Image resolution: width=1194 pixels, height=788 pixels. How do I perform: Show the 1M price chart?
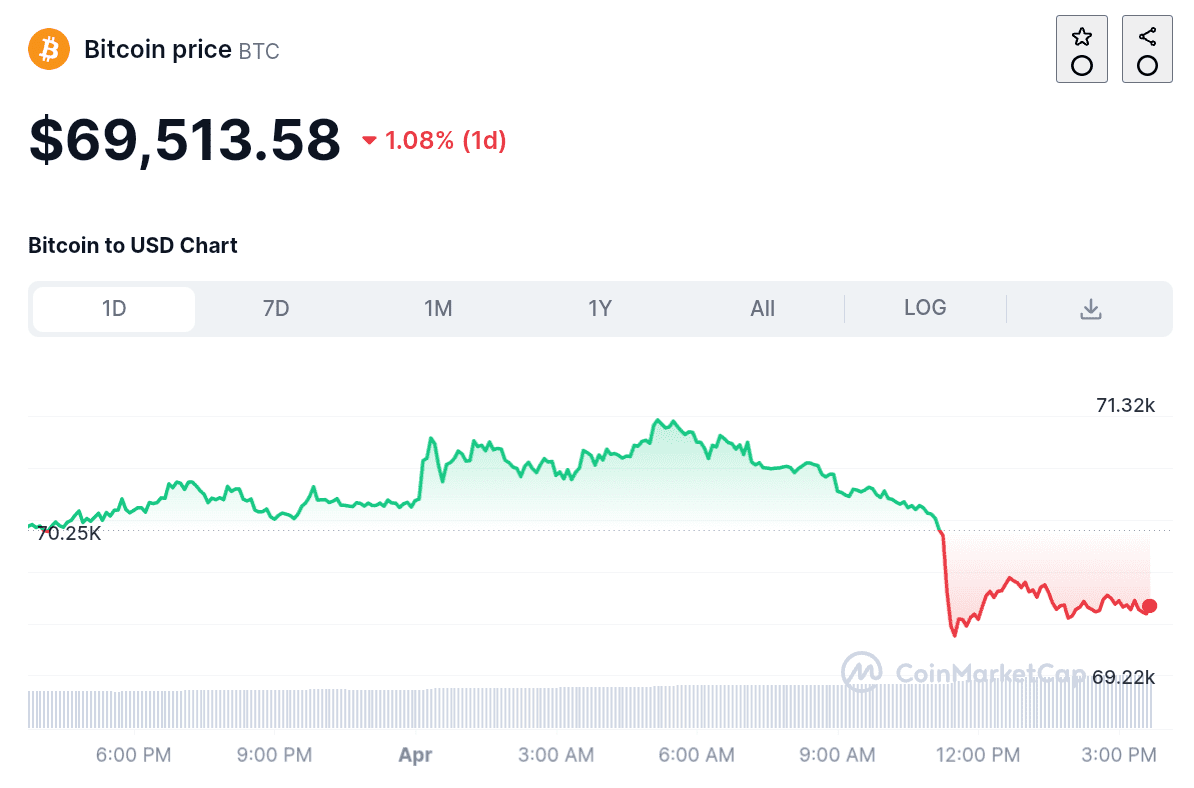click(438, 309)
